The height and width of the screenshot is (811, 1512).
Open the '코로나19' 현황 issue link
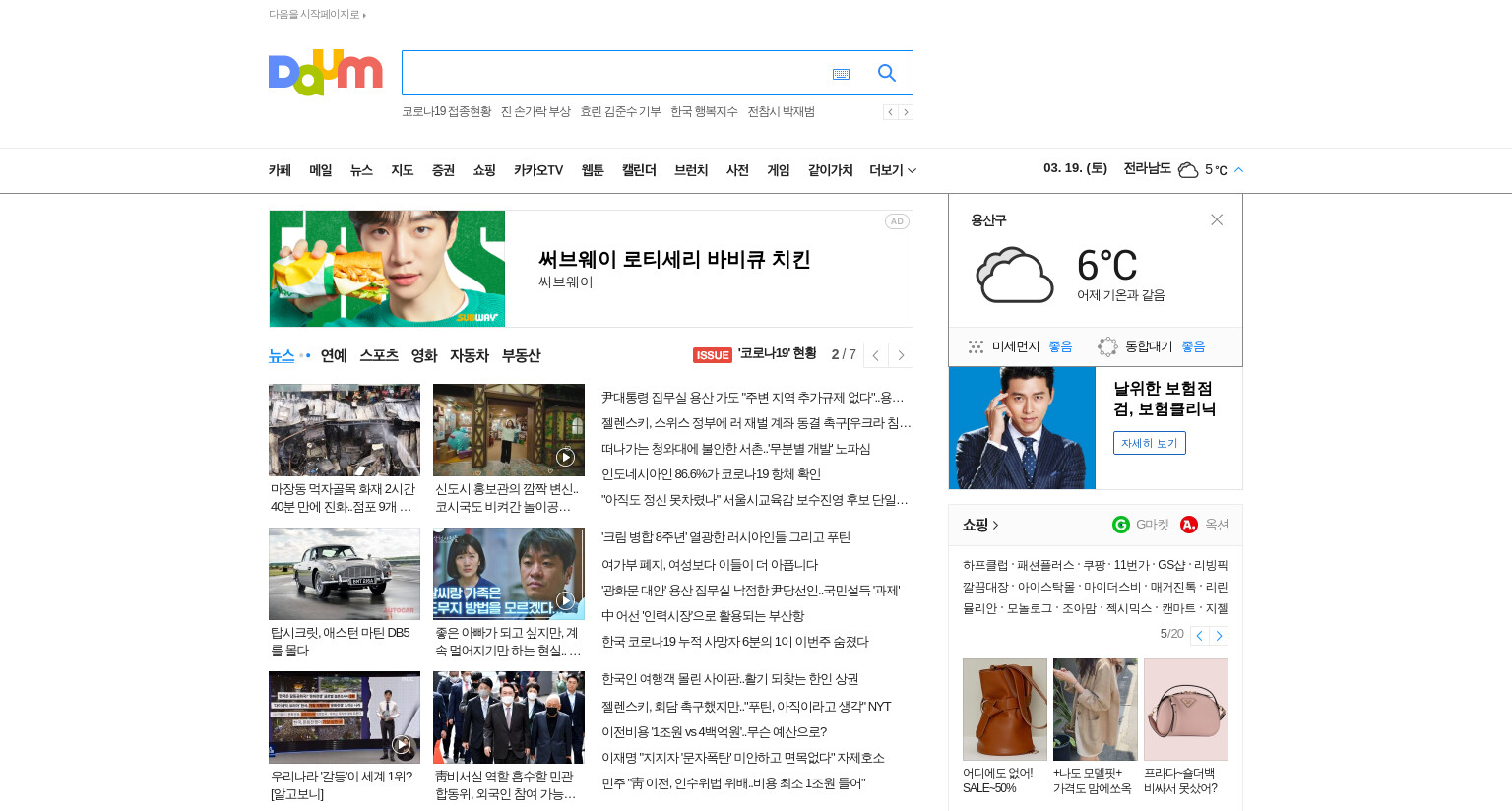click(x=777, y=353)
